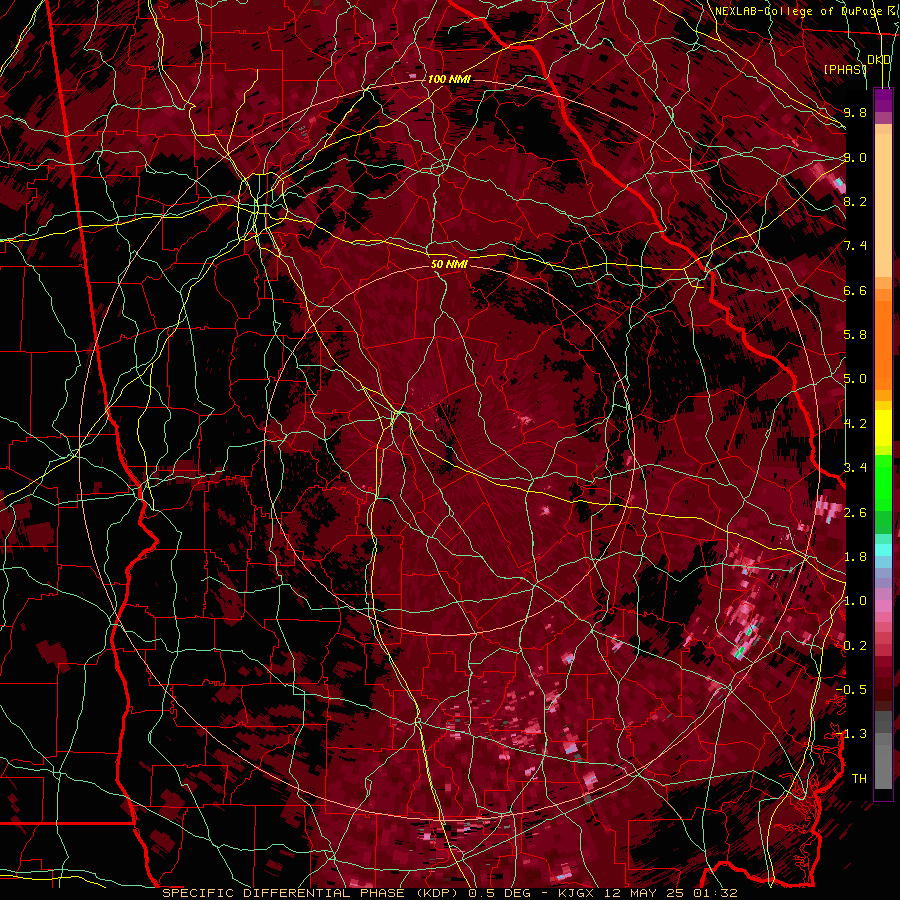Click the '9.0' color scale value
The height and width of the screenshot is (900, 900).
pyautogui.click(x=855, y=157)
